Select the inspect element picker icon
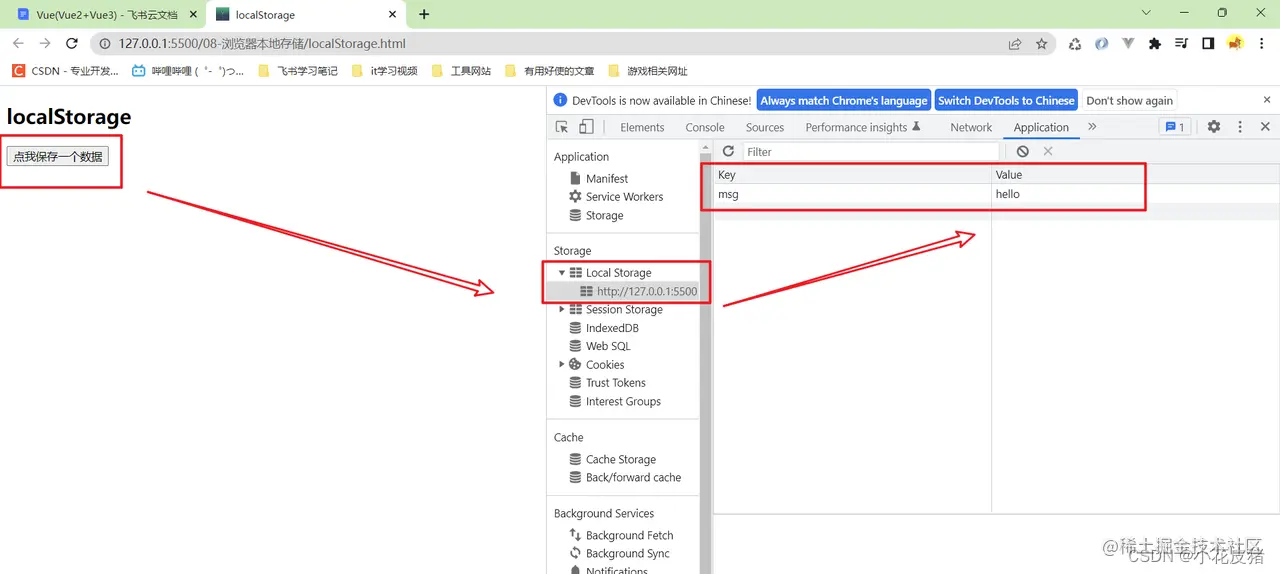 (x=562, y=127)
